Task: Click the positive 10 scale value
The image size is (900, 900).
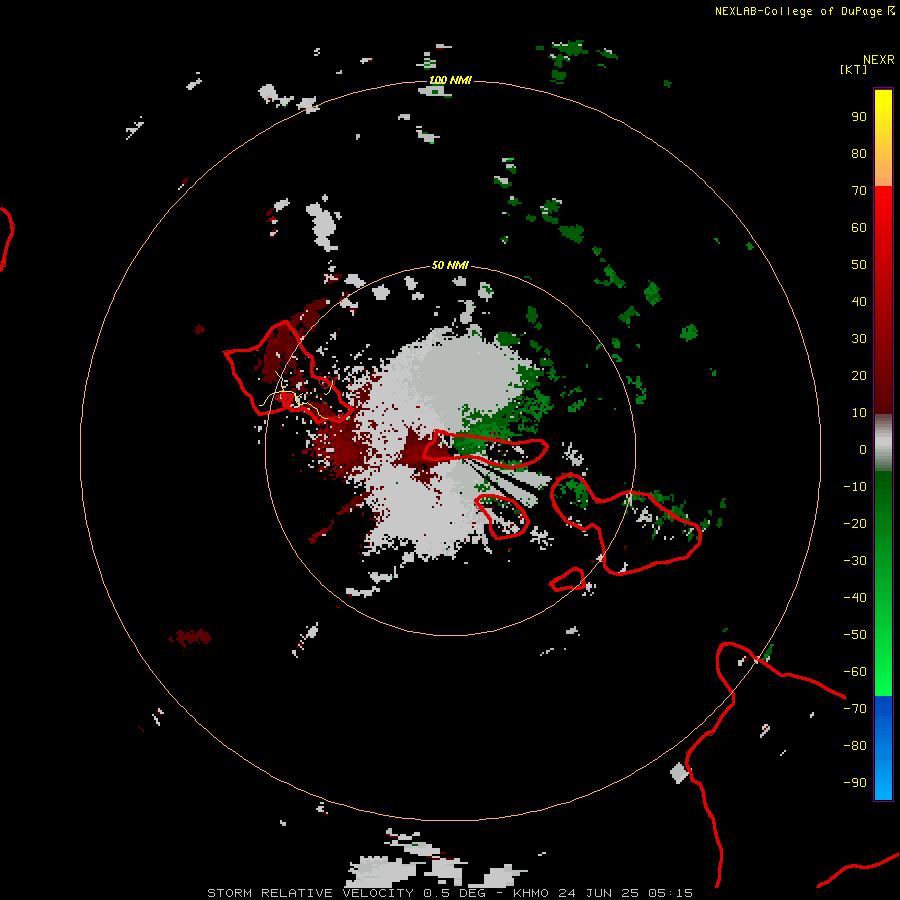Action: click(859, 413)
